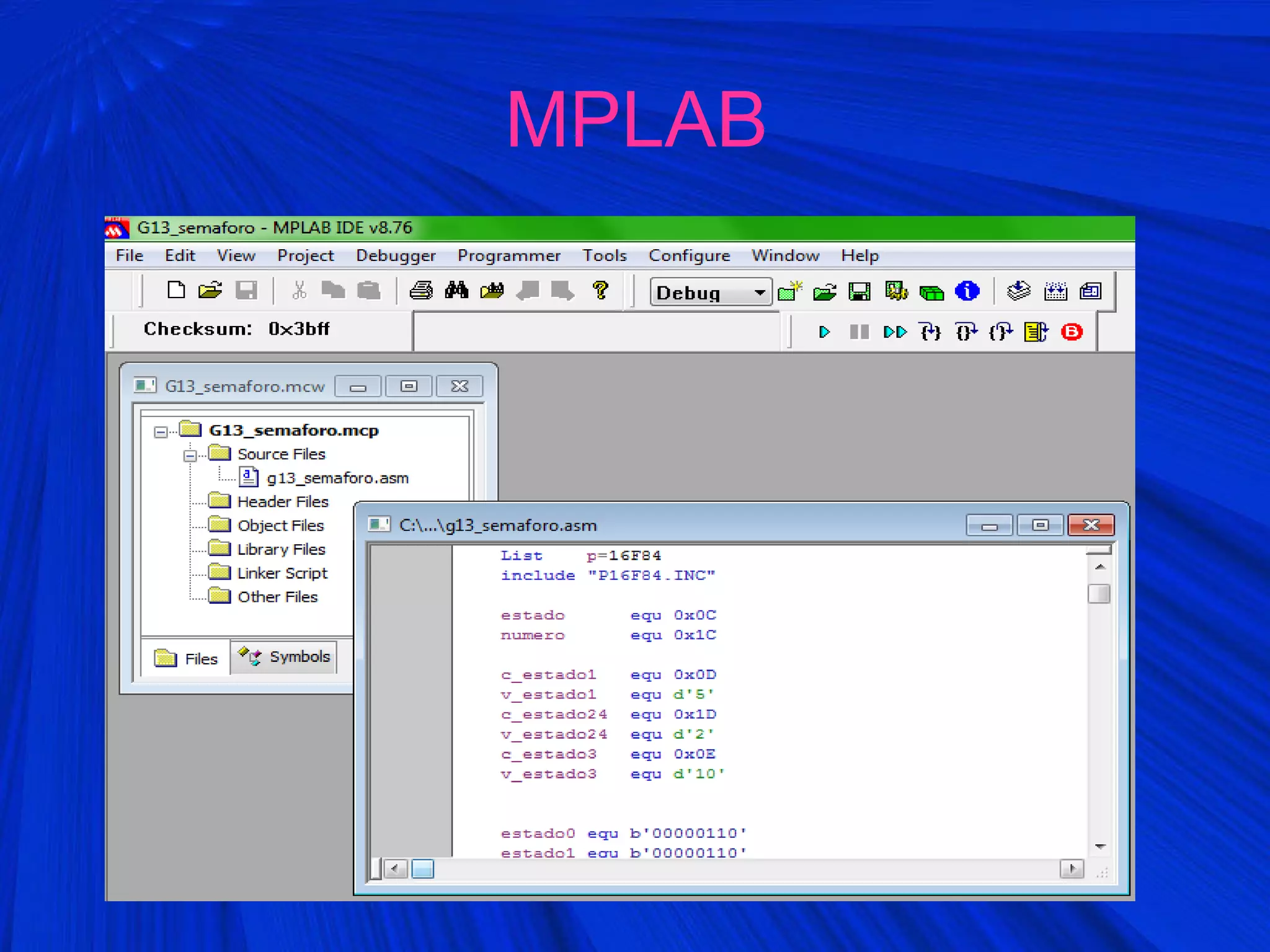Viewport: 1270px width, 952px height.
Task: Select the Linker Script folder
Action: click(282, 573)
